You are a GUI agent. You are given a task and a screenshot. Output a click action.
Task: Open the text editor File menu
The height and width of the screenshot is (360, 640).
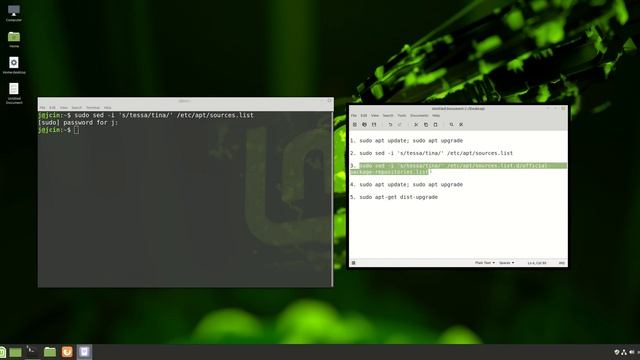click(x=354, y=116)
